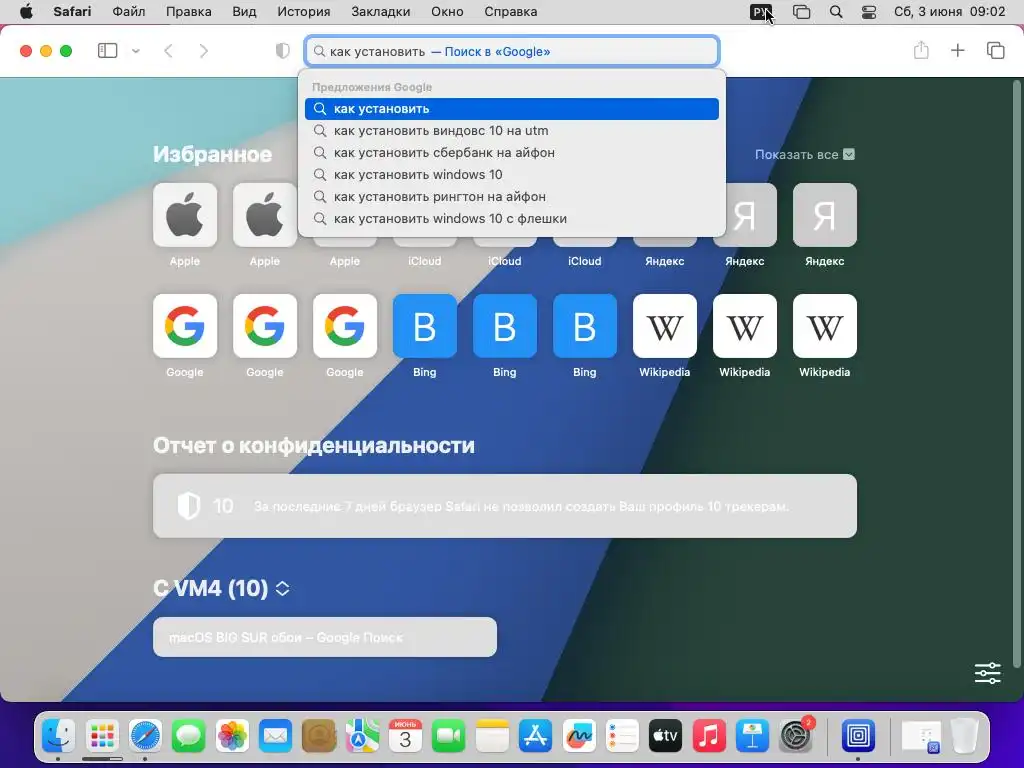Image resolution: width=1024 pixels, height=768 pixels.
Task: Choose suggestion "как установить сбербанк на айфон"
Action: click(511, 152)
